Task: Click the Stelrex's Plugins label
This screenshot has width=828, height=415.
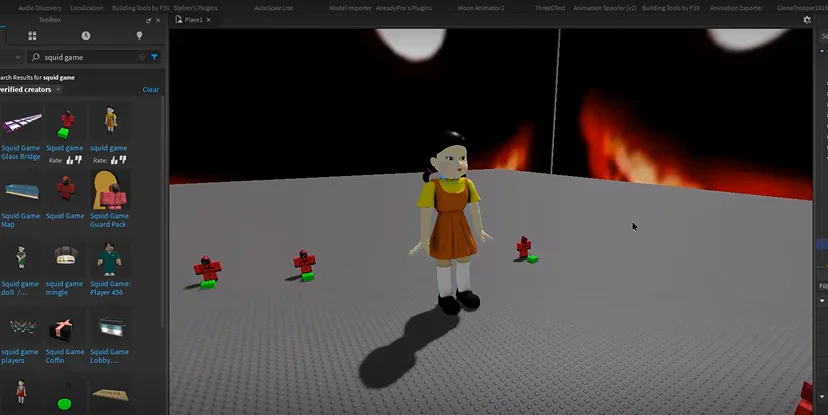Action: coord(195,8)
